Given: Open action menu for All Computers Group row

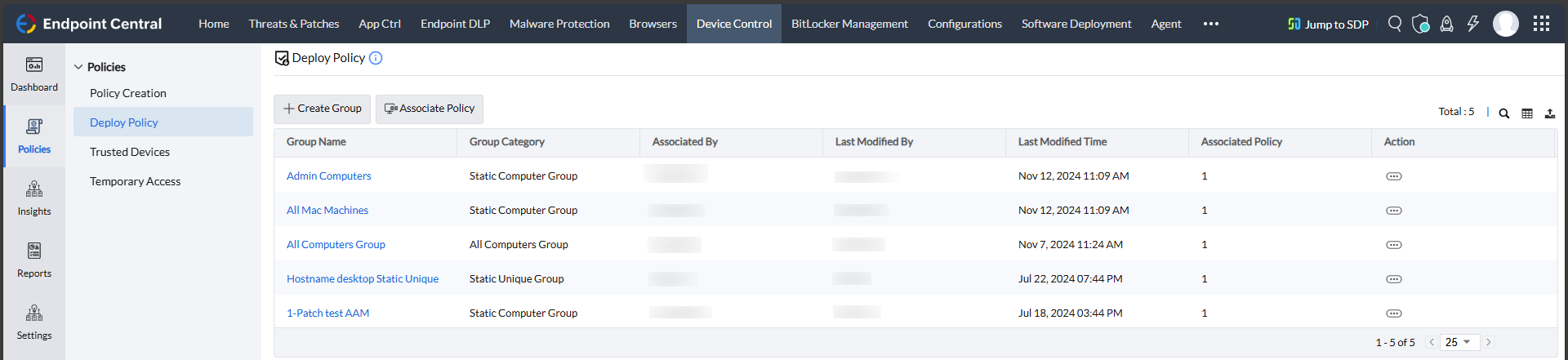Looking at the screenshot, I should tap(1394, 245).
